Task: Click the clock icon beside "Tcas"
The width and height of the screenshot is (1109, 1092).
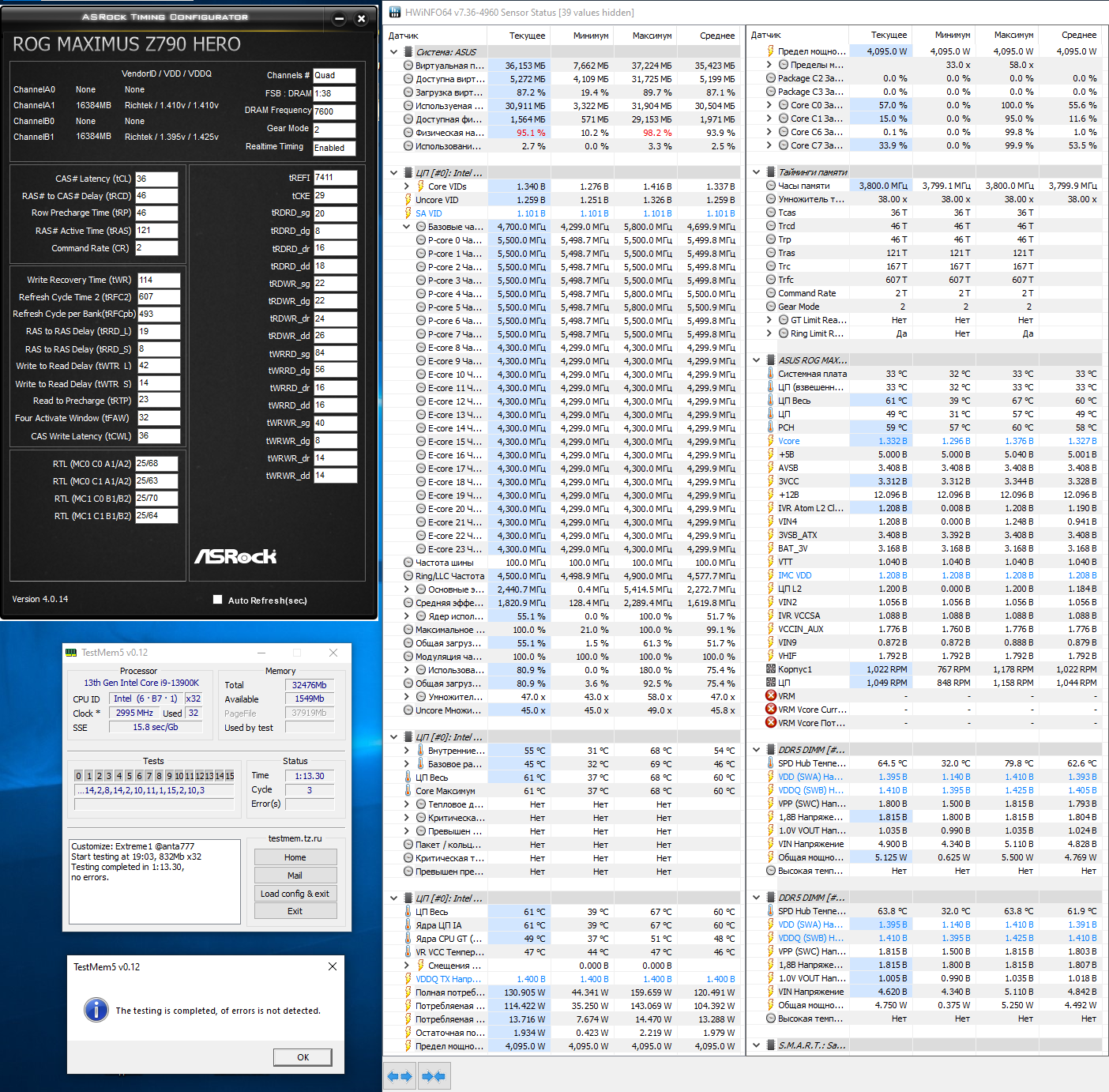Action: (771, 213)
